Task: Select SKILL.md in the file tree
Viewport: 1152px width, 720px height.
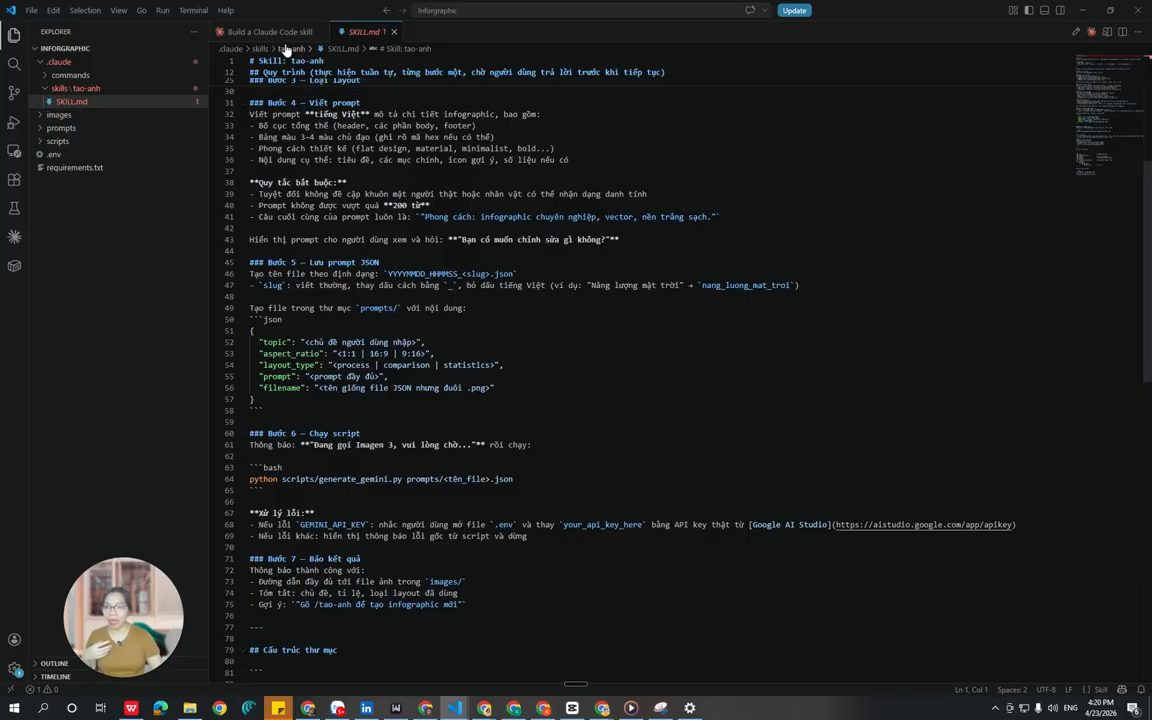Action: (x=120, y=101)
